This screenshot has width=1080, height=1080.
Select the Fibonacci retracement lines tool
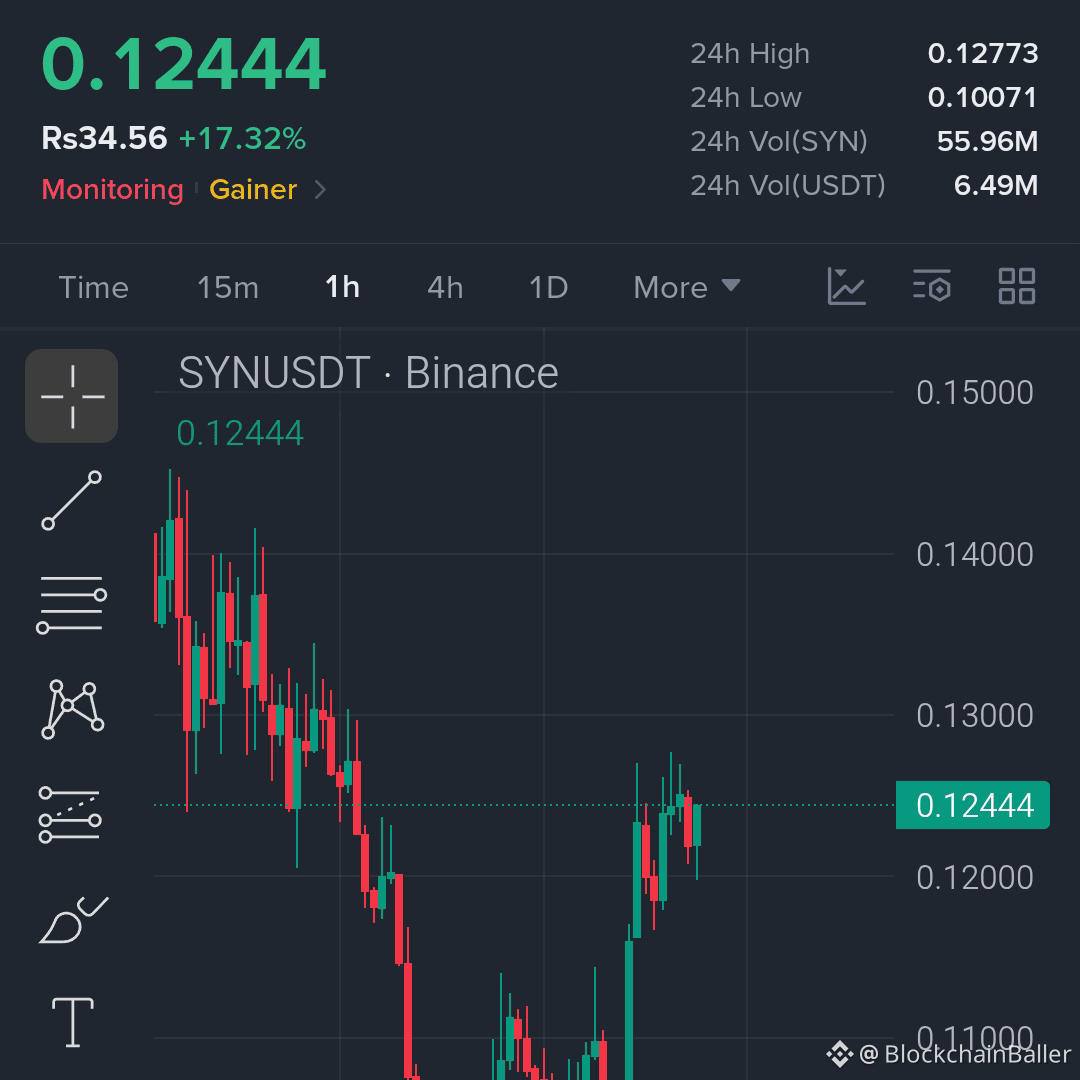tap(70, 815)
